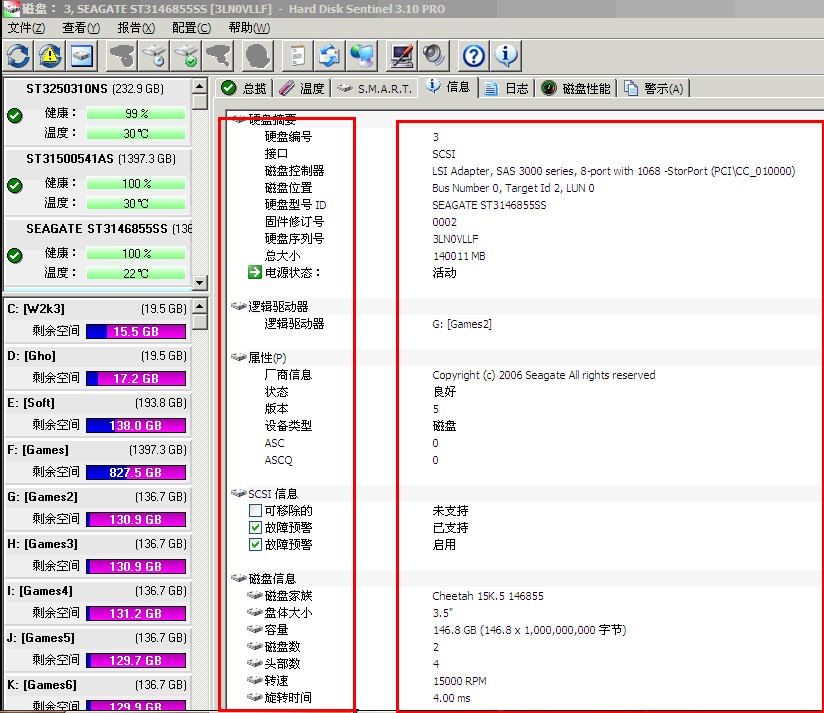Click the 属性(P) section header
The image size is (824, 713).
(267, 357)
